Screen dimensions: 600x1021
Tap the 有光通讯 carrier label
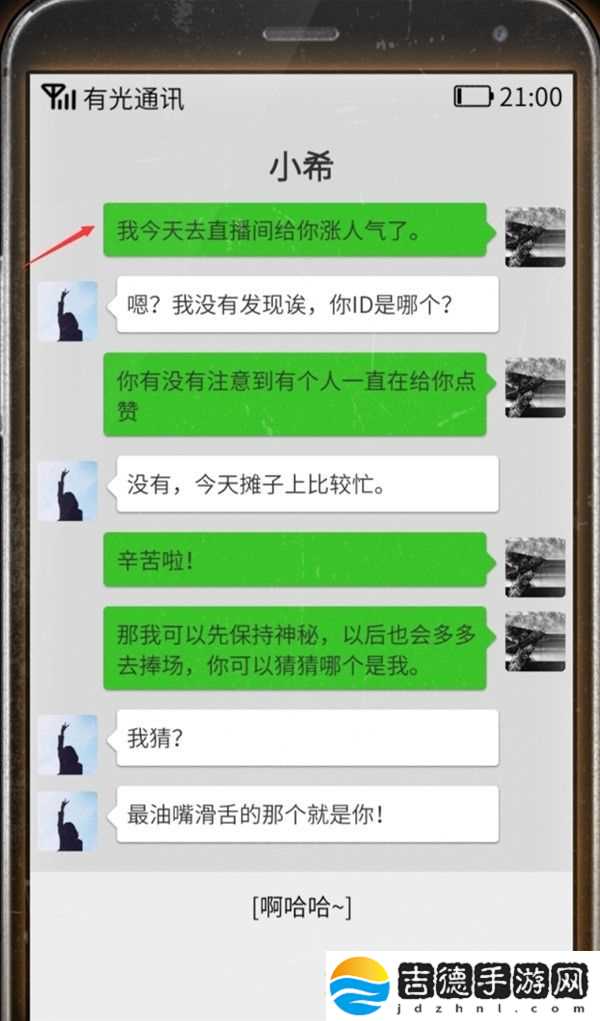pos(134,98)
